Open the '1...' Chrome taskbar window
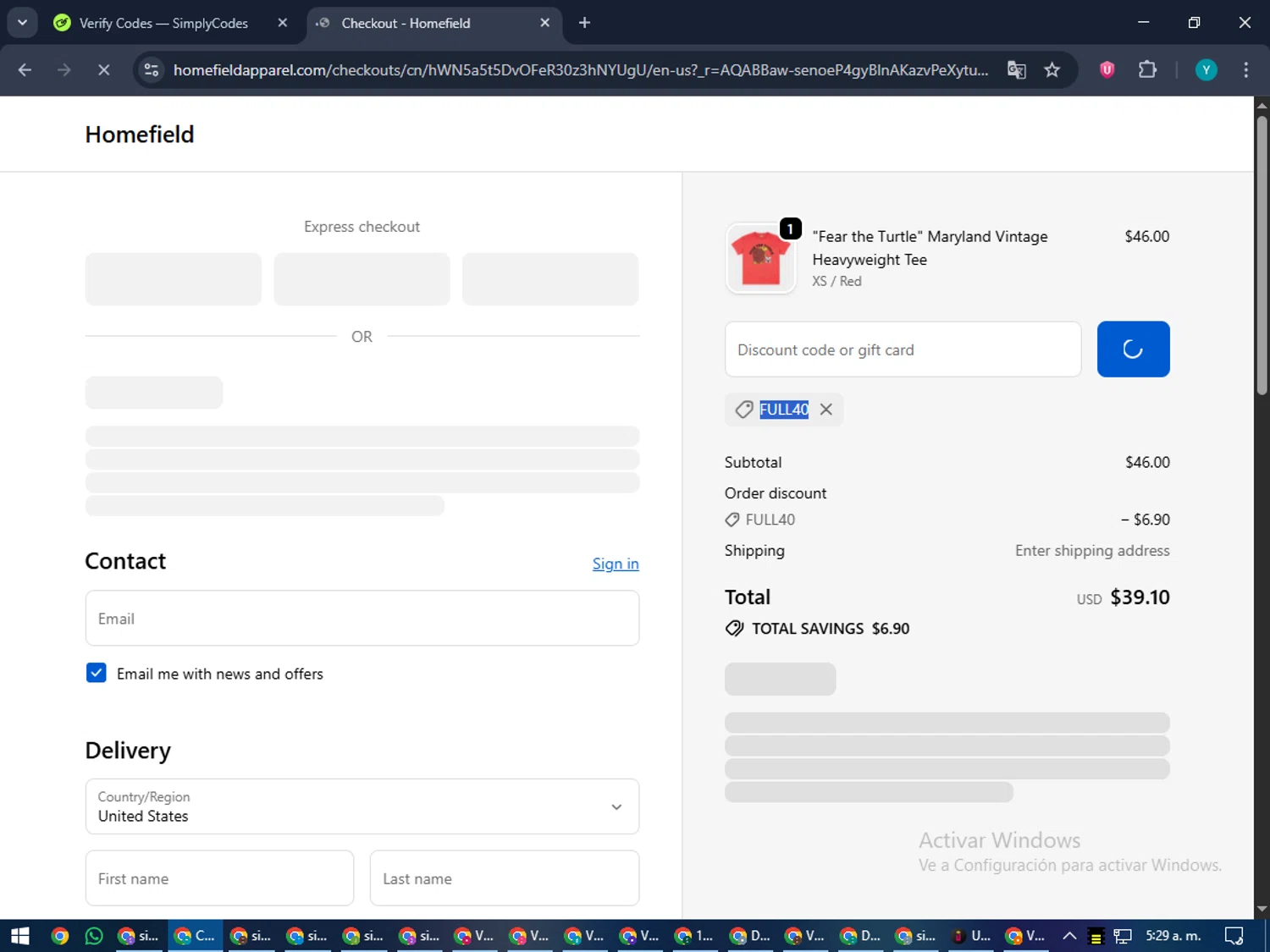 [x=694, y=936]
